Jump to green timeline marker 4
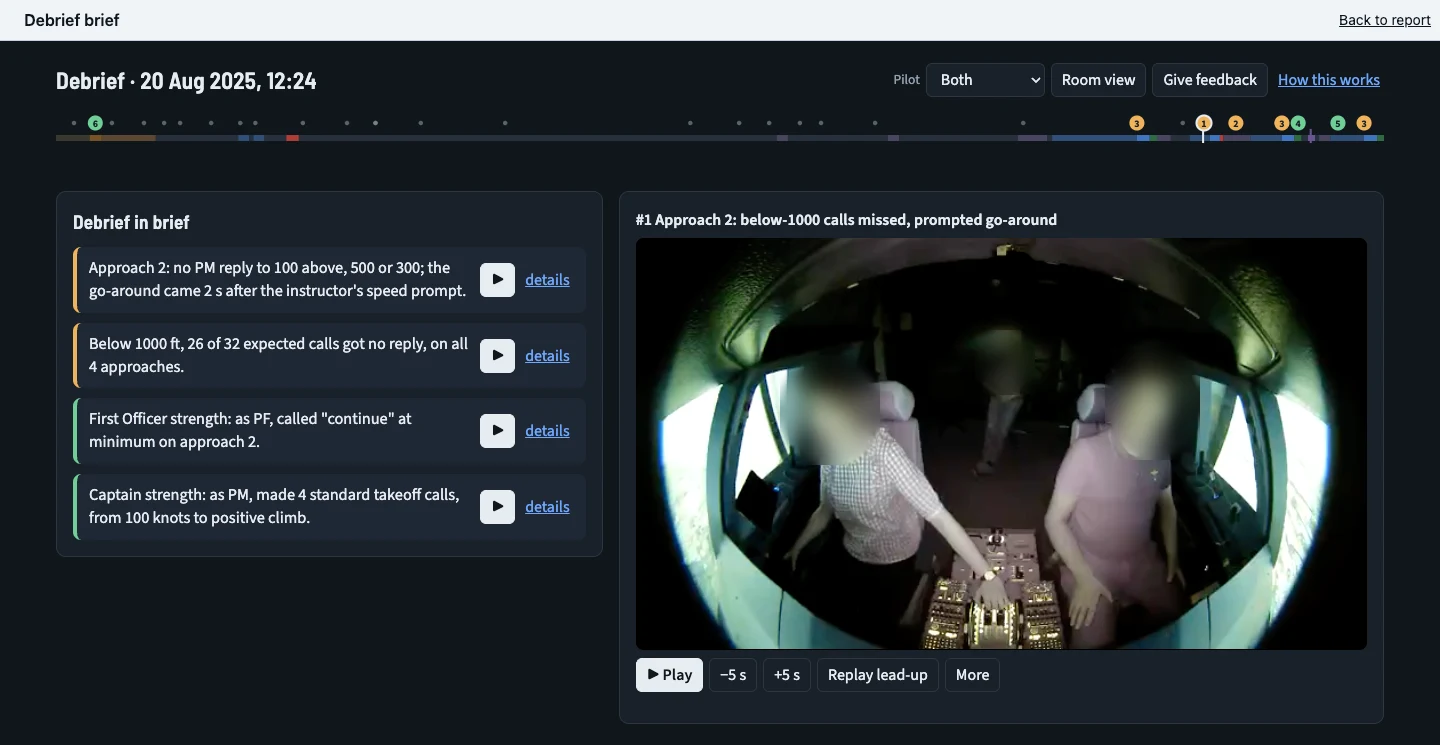1440x745 pixels. pos(1298,123)
